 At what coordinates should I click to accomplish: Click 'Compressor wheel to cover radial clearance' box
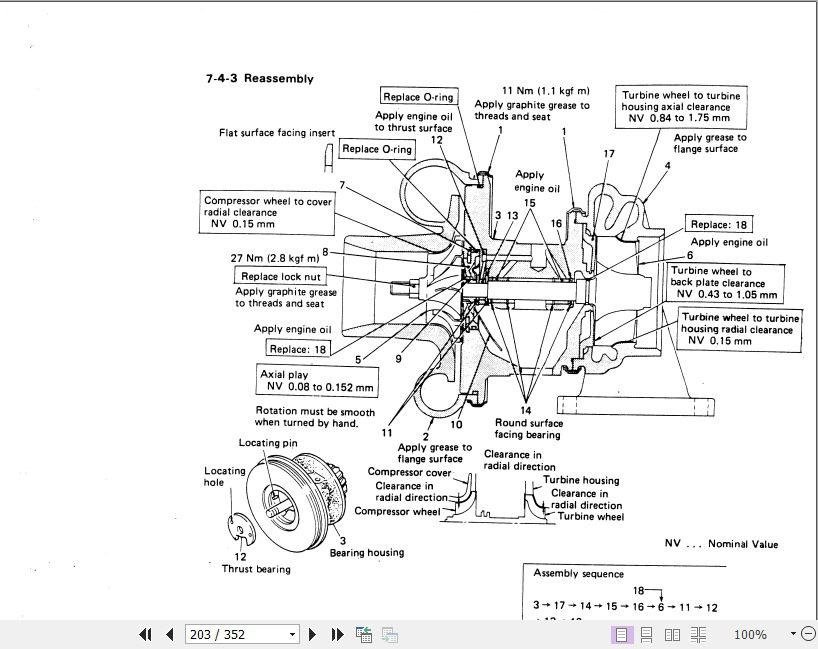[267, 212]
